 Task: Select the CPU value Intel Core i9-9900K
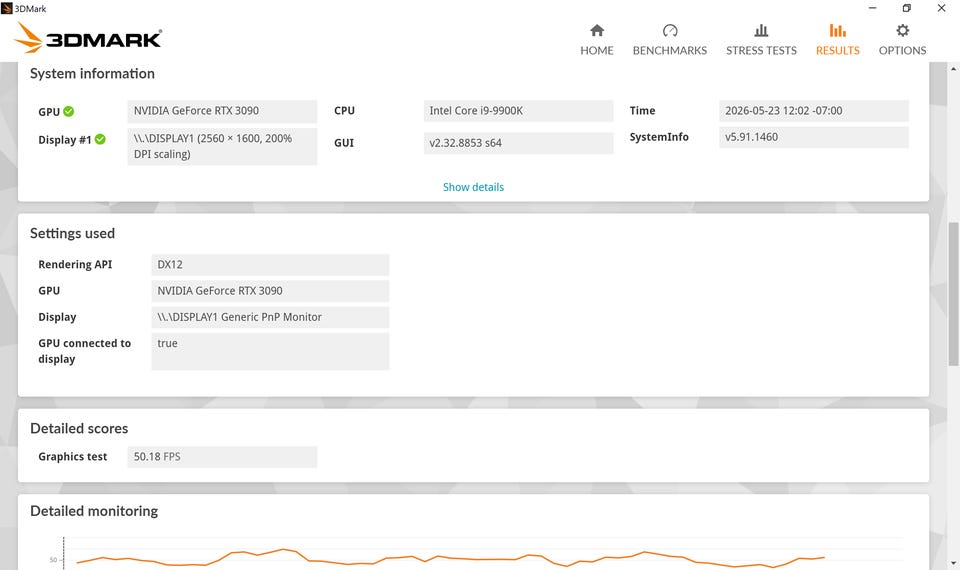tap(518, 111)
